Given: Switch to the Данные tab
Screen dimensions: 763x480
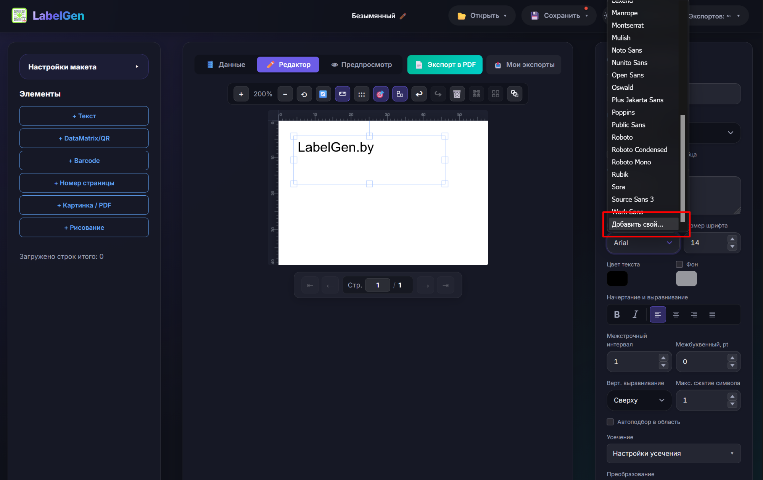Looking at the screenshot, I should 226,64.
